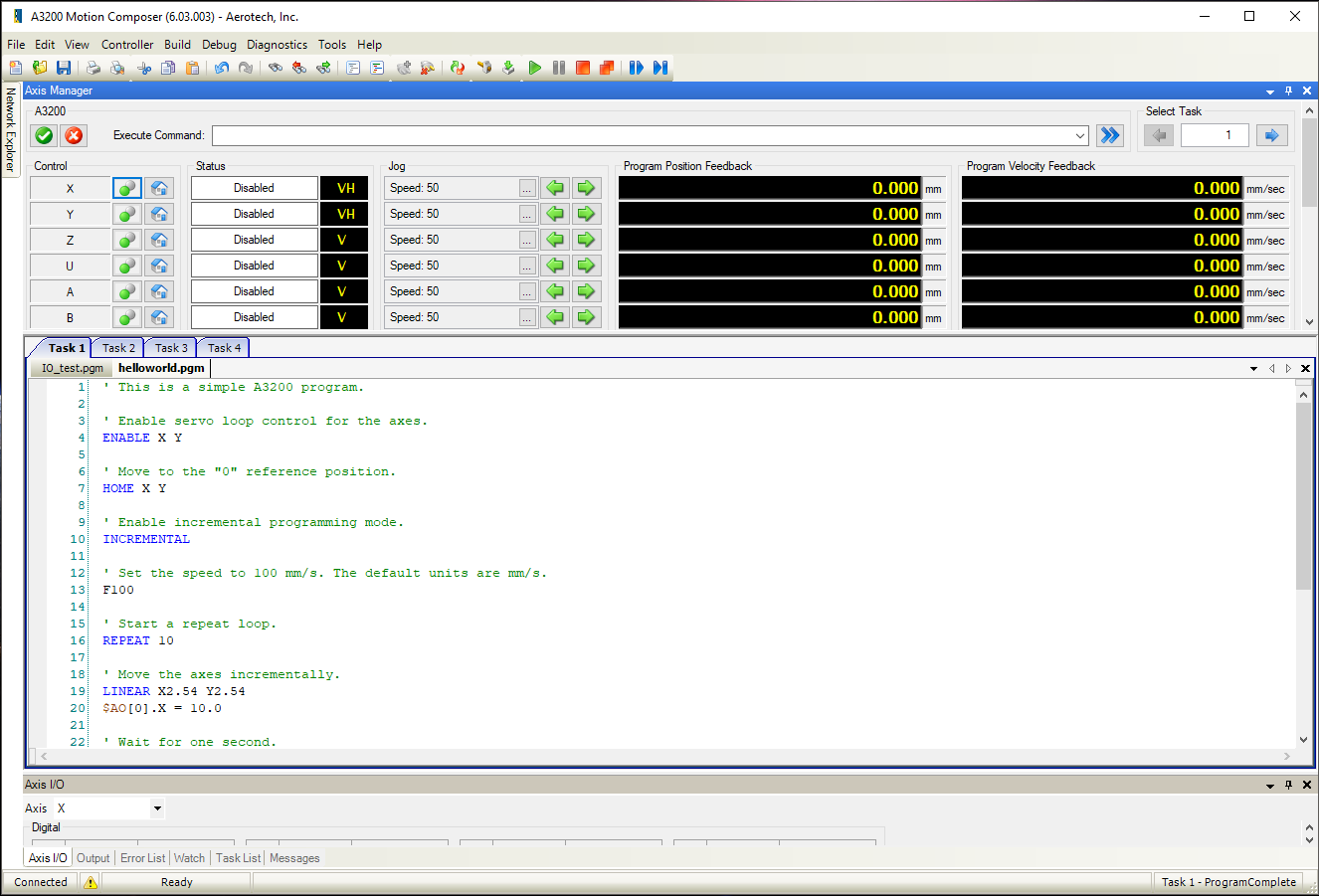
Task: Jog the U axis with the left arrow
Action: coord(555,266)
